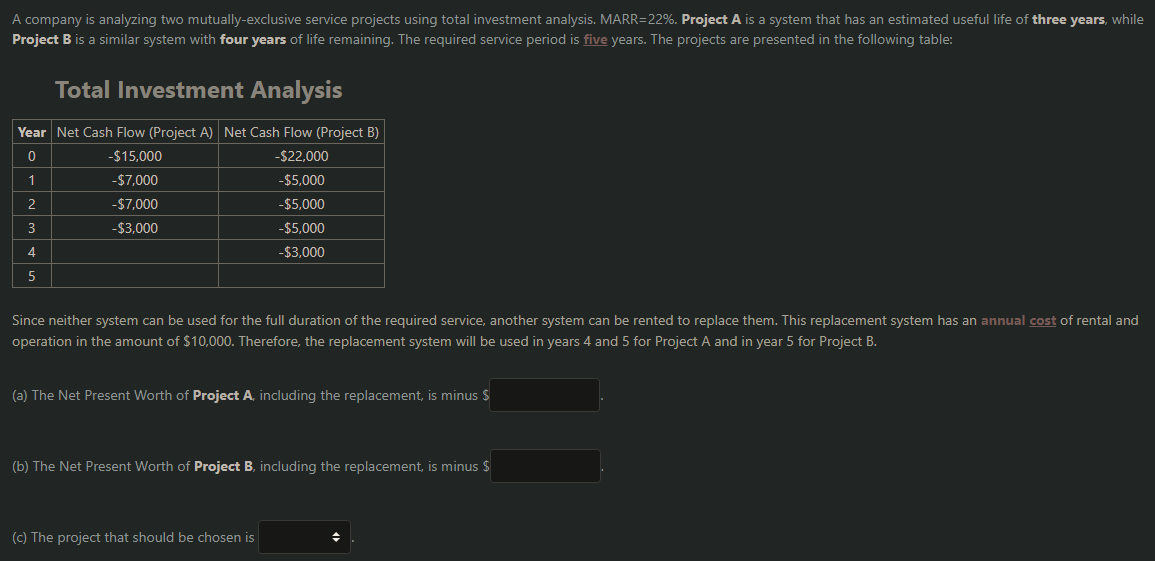Click the empty Year 5 Project B cell

[301, 276]
